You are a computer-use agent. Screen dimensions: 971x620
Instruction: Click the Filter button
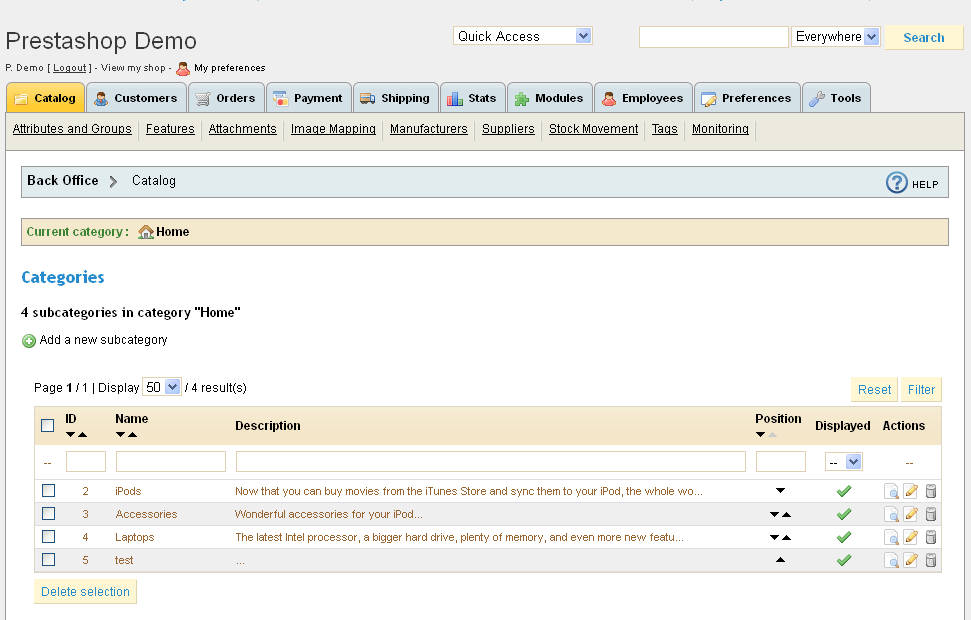[x=921, y=390]
